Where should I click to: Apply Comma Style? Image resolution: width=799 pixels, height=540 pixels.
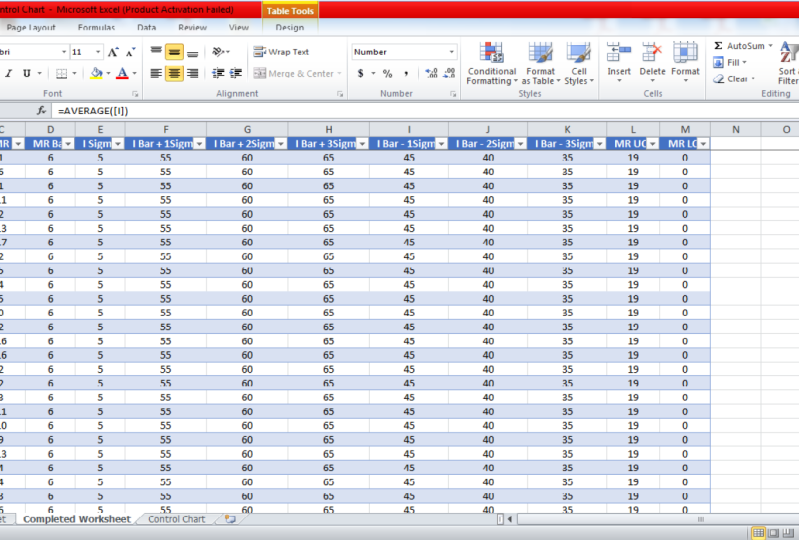coord(406,73)
